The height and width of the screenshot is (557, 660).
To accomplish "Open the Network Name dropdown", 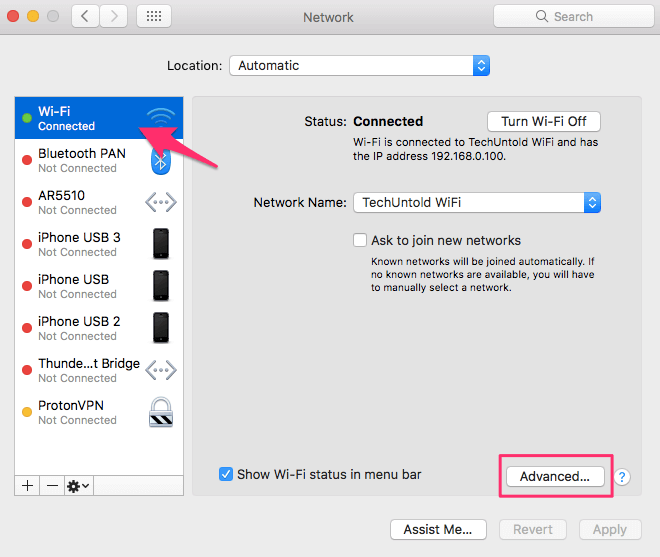I will coord(477,203).
